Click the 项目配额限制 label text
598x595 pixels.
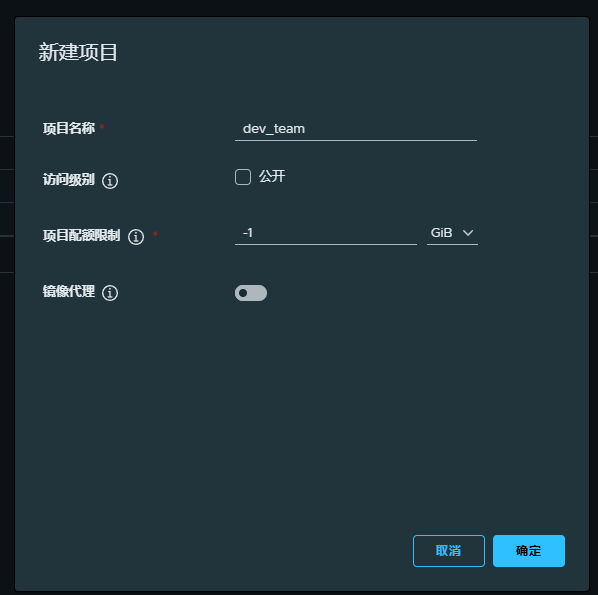(82, 235)
